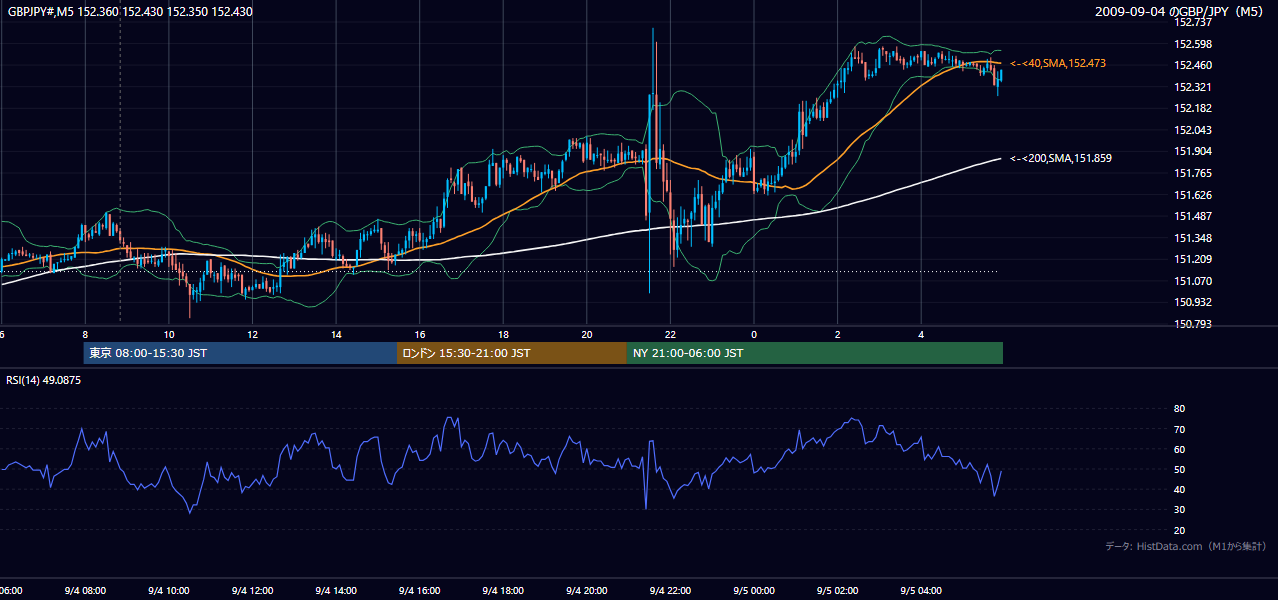Screen dimensions: 1278x600
Task: Click the RSI 60 level label
Action: [1179, 449]
